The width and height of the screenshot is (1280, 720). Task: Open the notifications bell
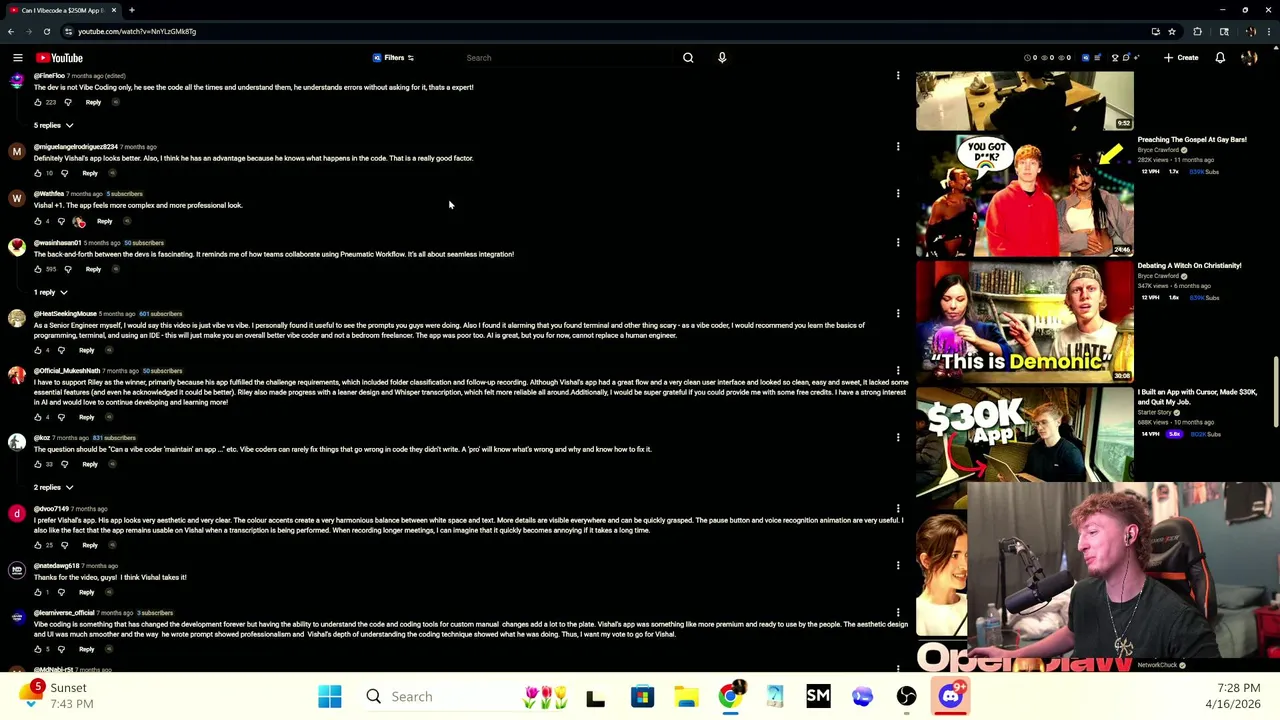1220,58
